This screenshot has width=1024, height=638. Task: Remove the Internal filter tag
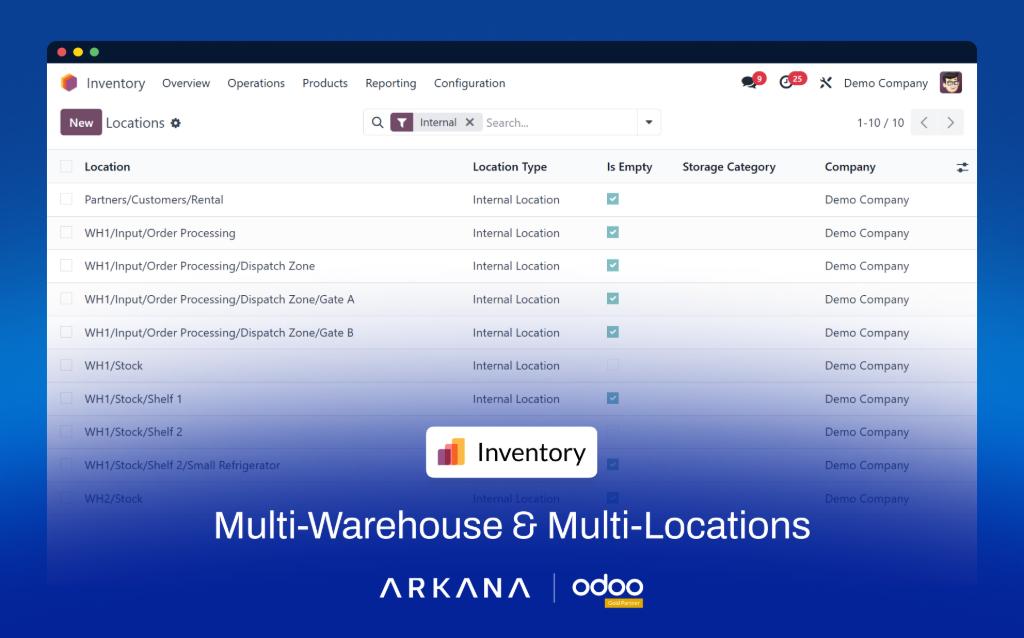click(470, 122)
